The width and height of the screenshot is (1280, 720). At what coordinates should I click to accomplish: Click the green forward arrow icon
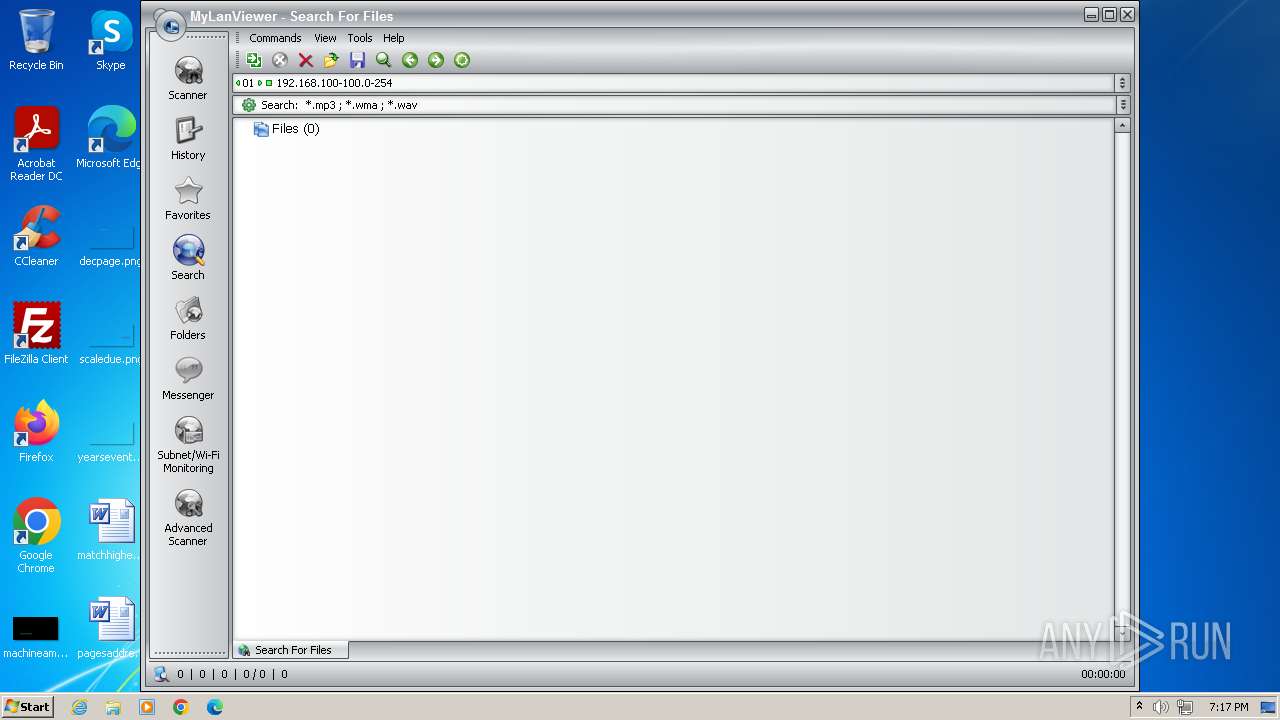(x=436, y=60)
